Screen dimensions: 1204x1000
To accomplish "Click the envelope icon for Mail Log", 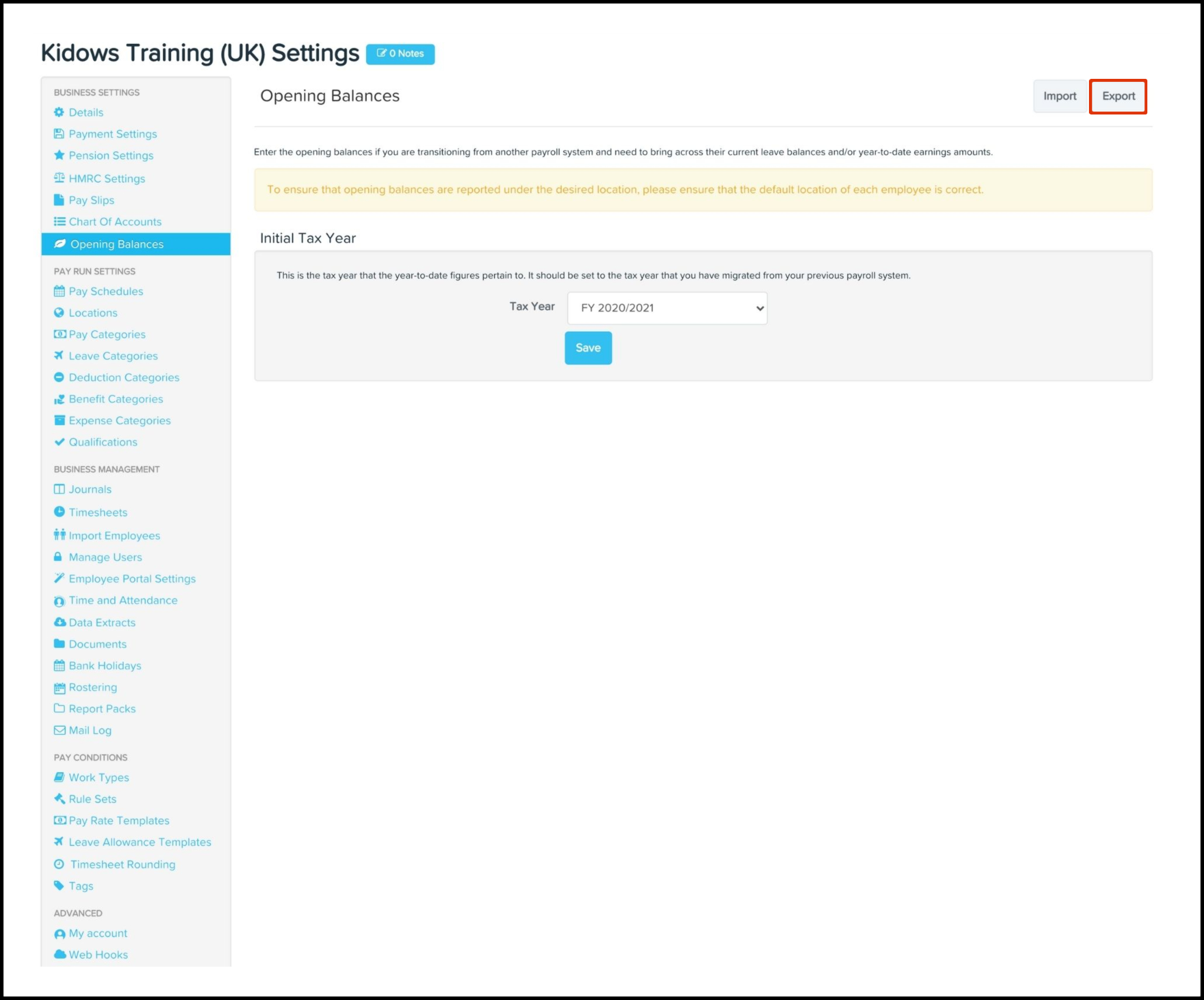I will click(60, 730).
